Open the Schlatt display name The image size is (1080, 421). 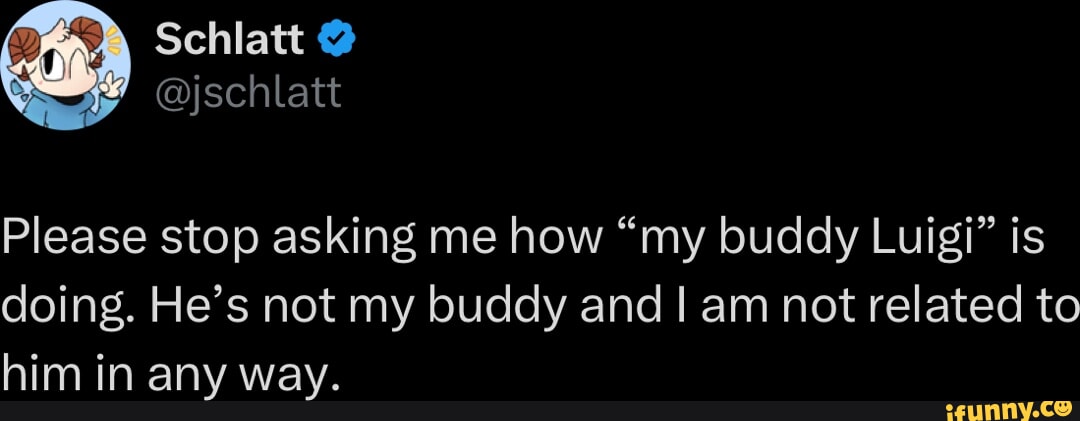coord(231,41)
